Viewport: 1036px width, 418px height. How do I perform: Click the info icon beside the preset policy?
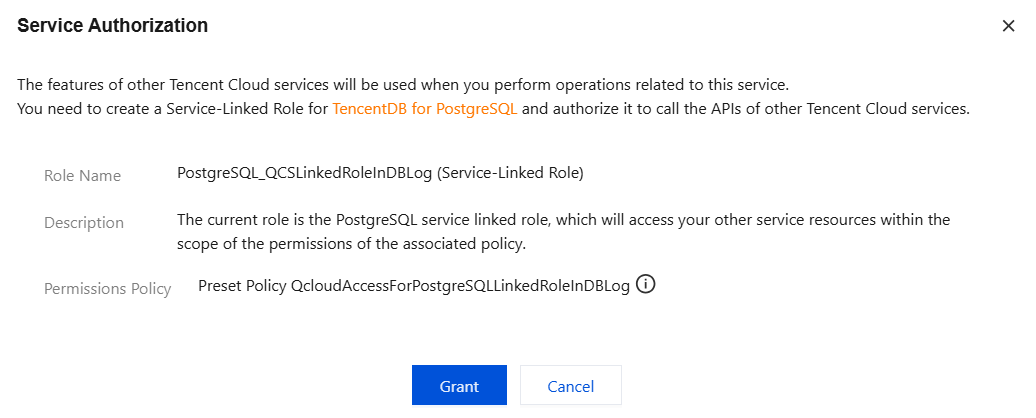pos(646,285)
